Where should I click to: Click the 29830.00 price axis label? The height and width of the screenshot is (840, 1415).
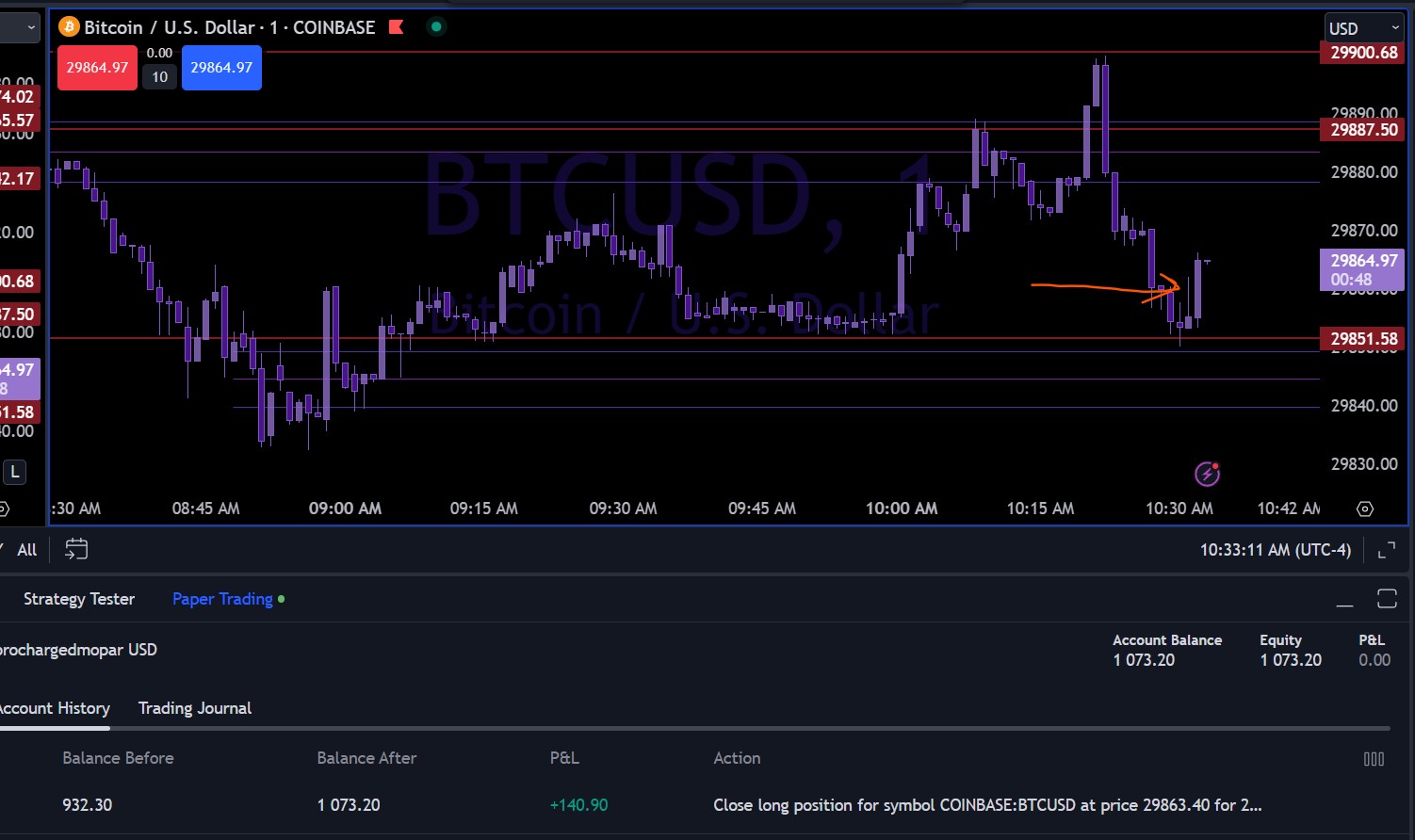(1364, 464)
